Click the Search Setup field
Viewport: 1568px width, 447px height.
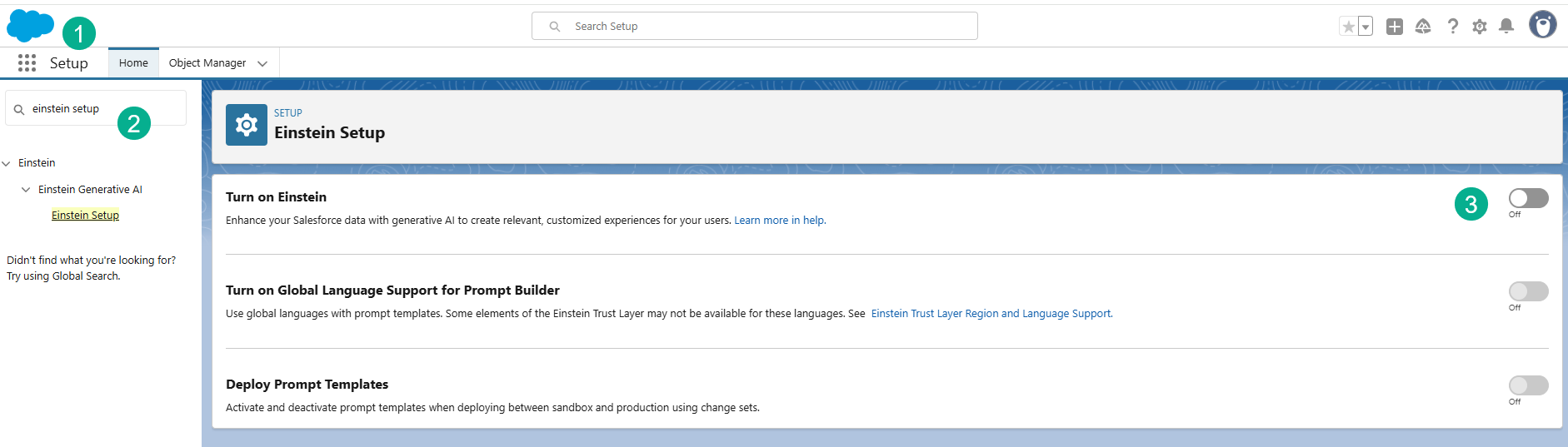(755, 26)
